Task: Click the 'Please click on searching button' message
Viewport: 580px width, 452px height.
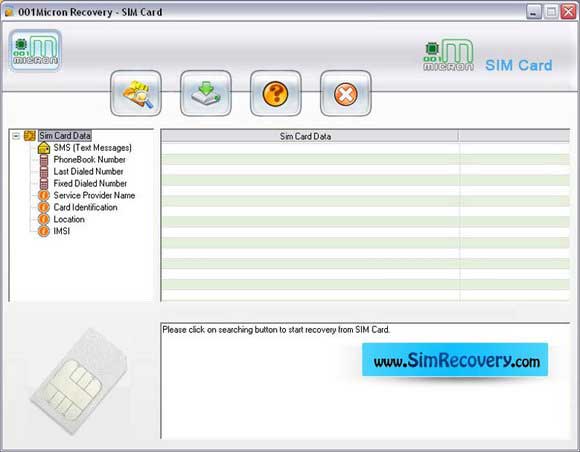Action: tap(276, 330)
